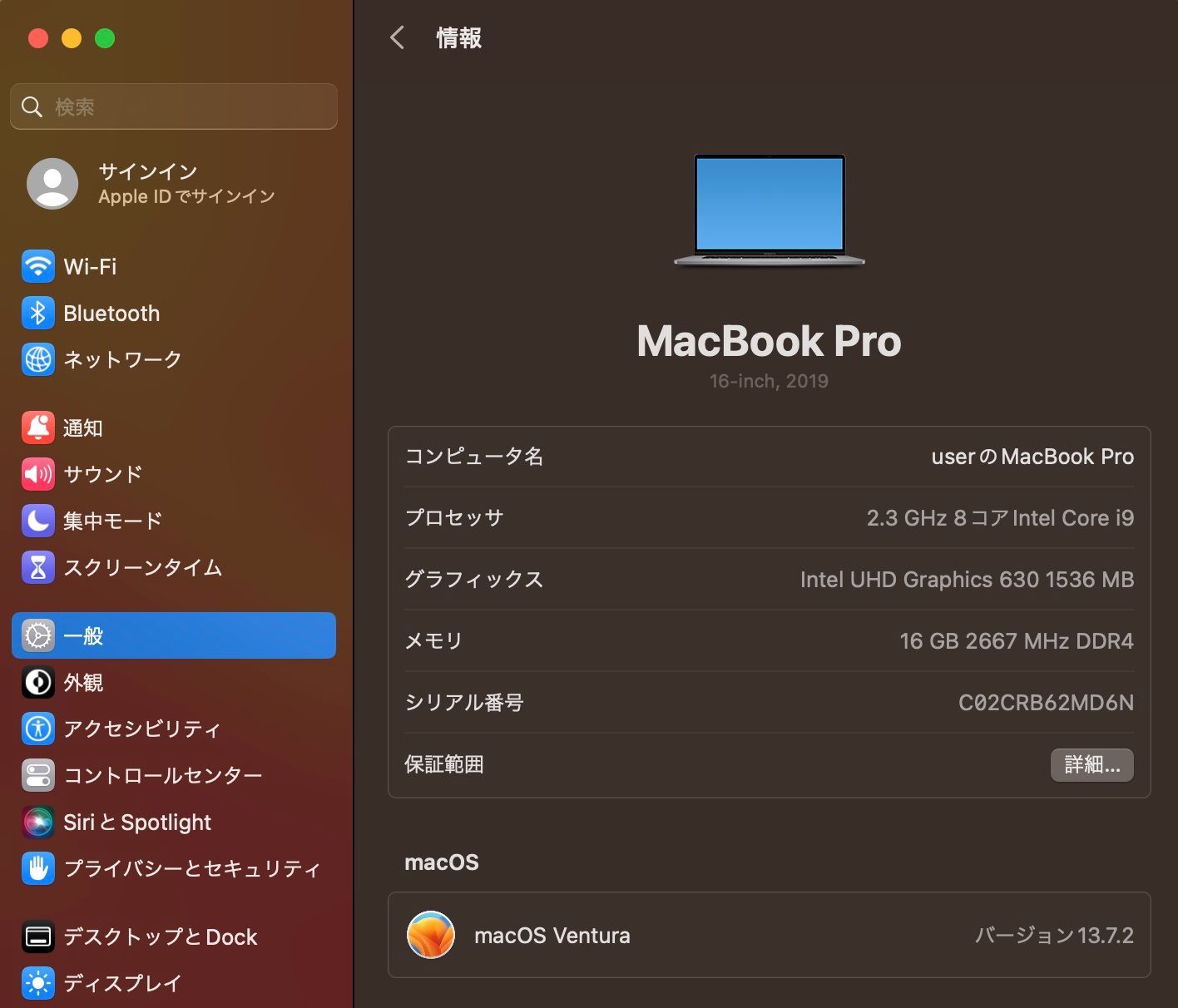Click the serial number C02CRB62MD6N

point(1046,703)
